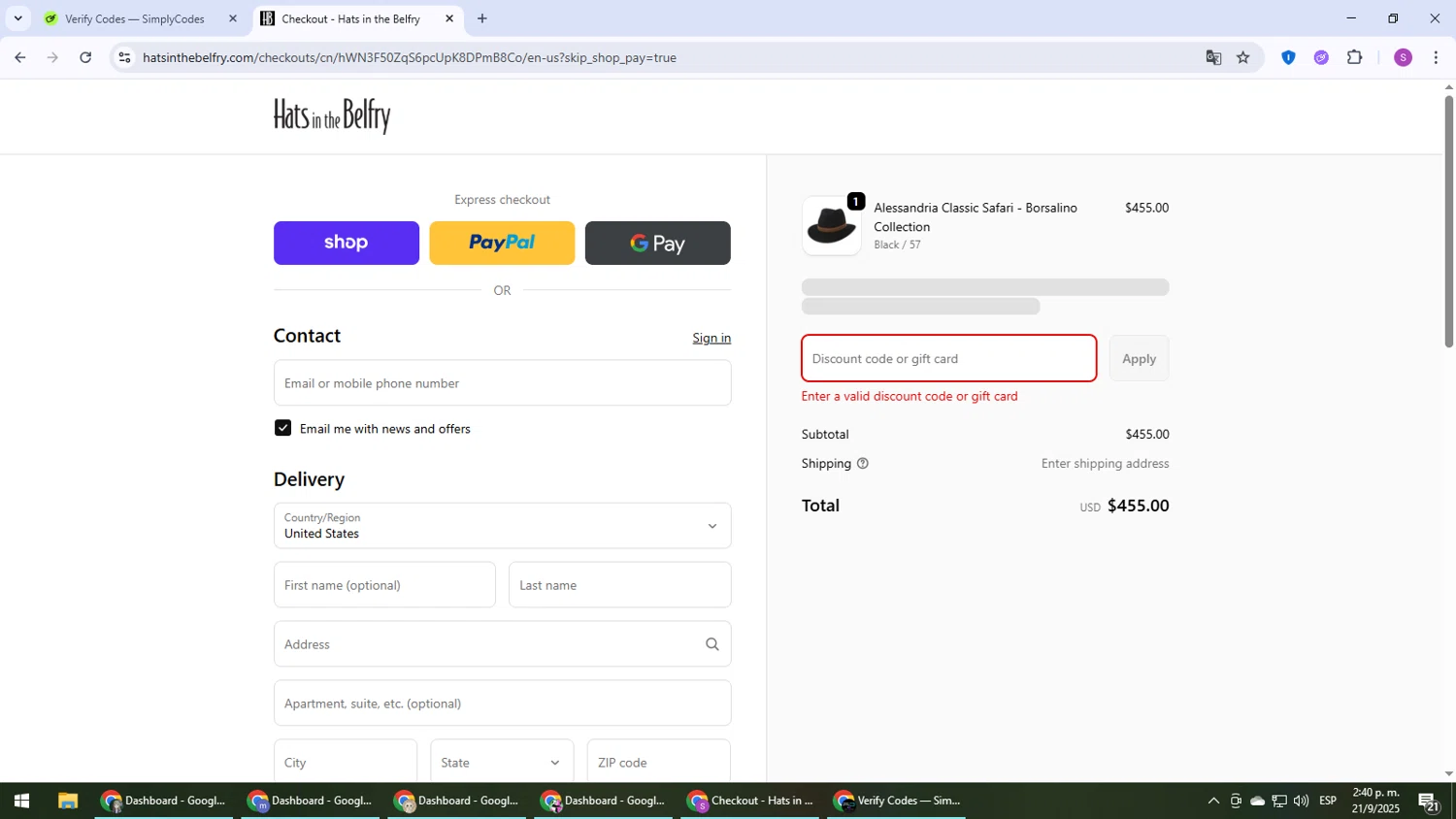Open network settings tray icon

coord(1279,801)
